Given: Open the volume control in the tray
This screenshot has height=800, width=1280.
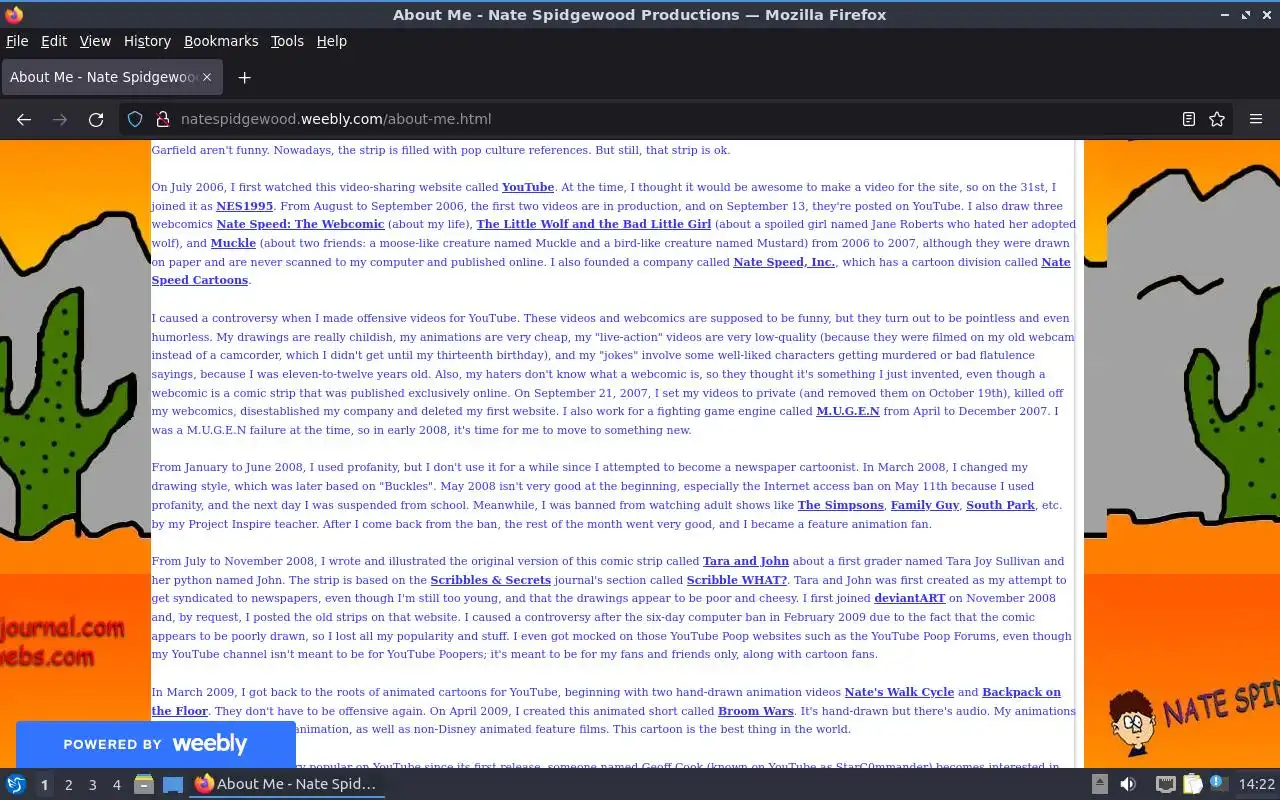Looking at the screenshot, I should [1128, 784].
